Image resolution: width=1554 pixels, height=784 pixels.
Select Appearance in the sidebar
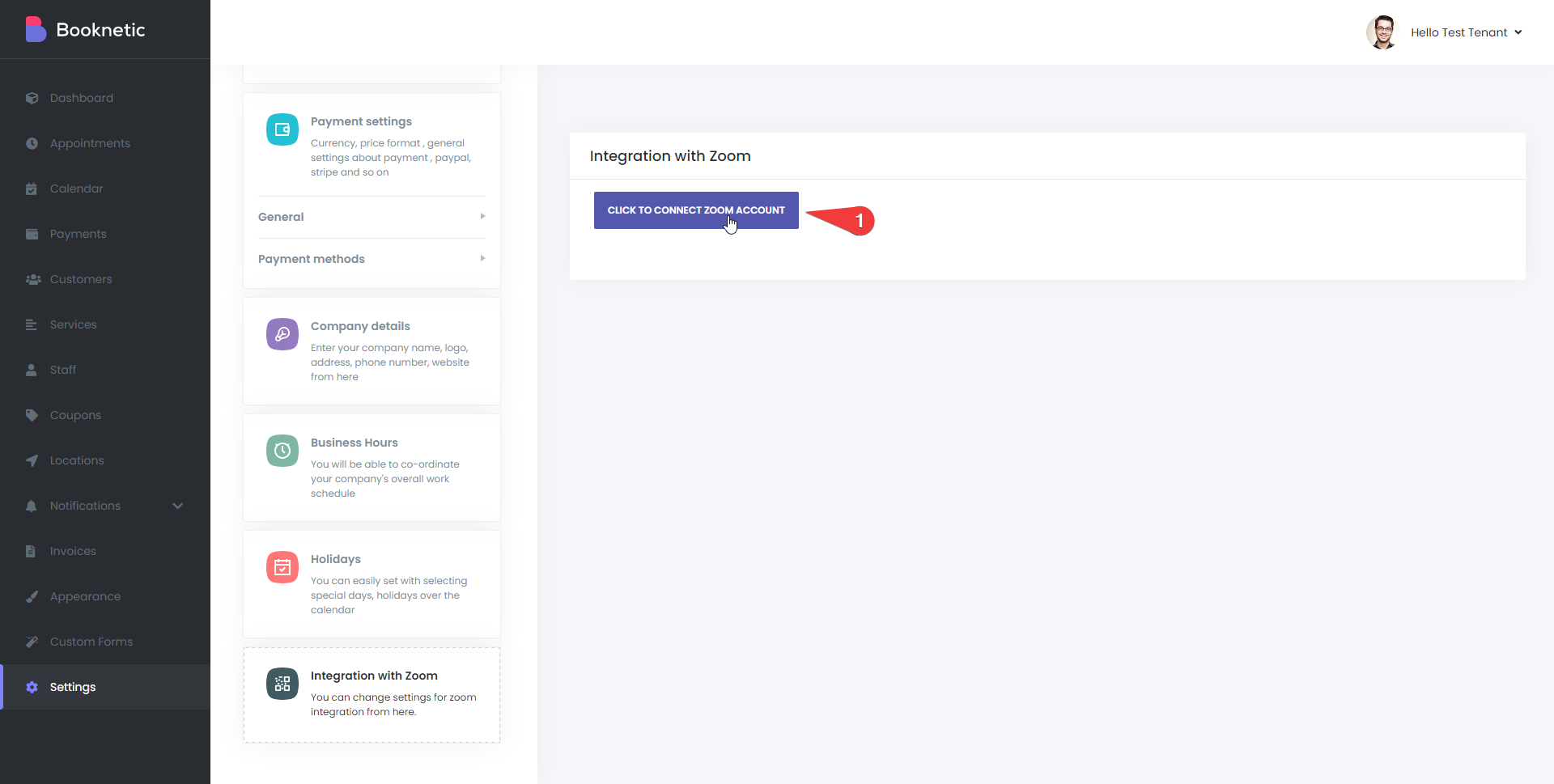click(x=105, y=596)
